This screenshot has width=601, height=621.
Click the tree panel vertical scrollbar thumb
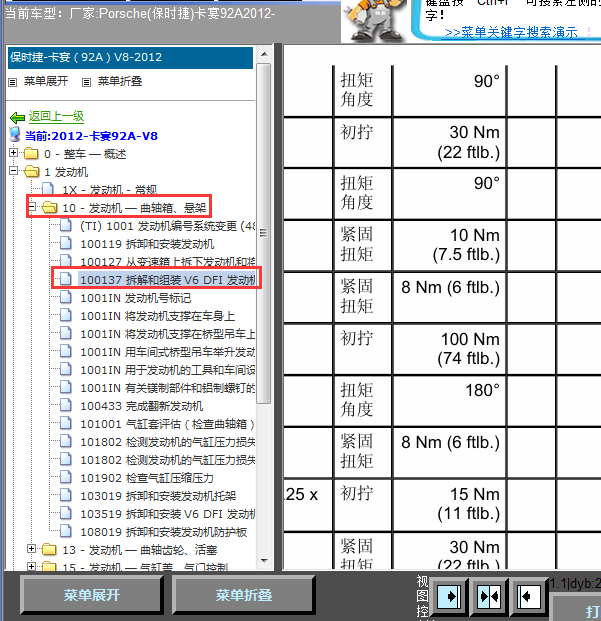pos(264,234)
